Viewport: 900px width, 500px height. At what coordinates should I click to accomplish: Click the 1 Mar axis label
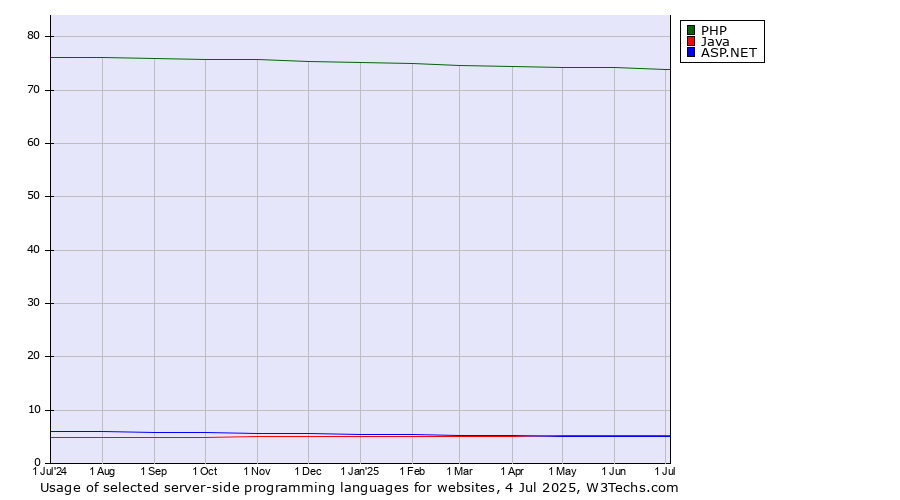point(460,471)
